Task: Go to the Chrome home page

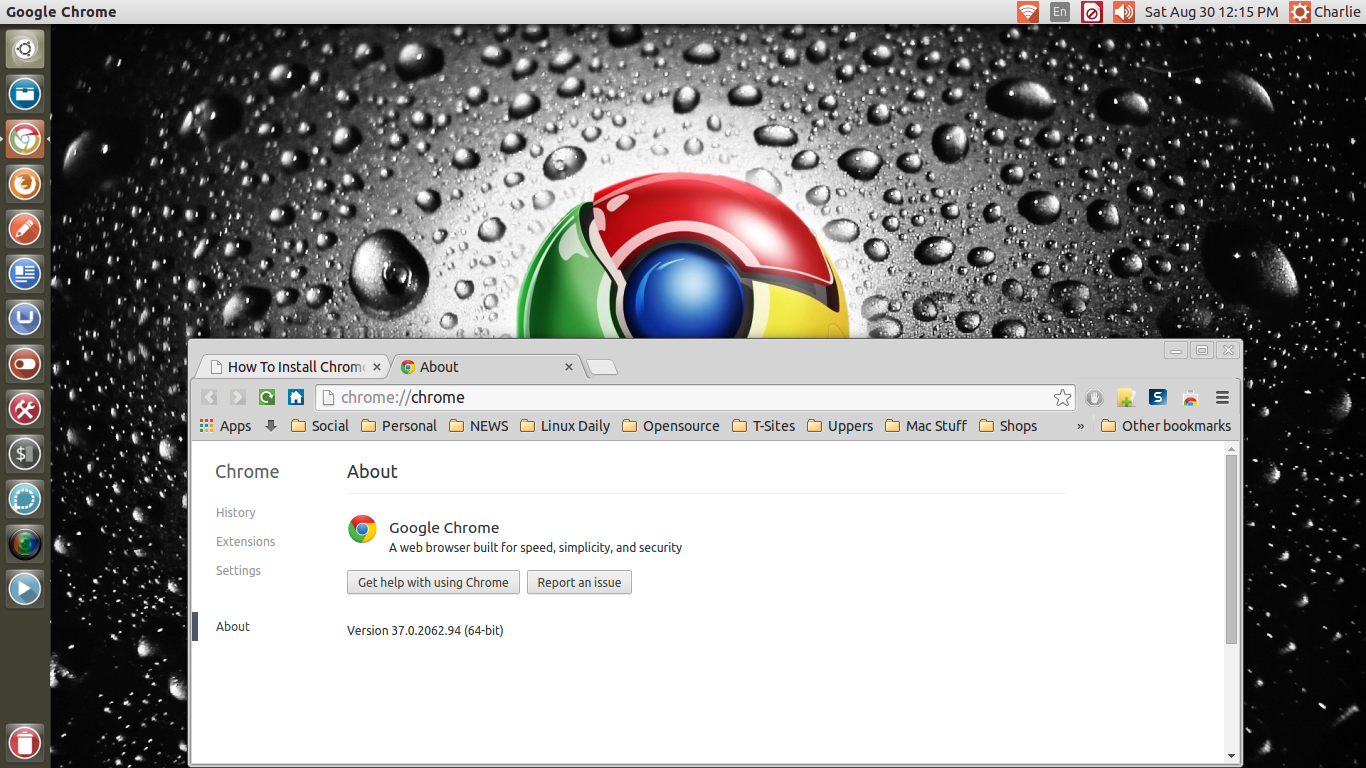Action: 296,397
